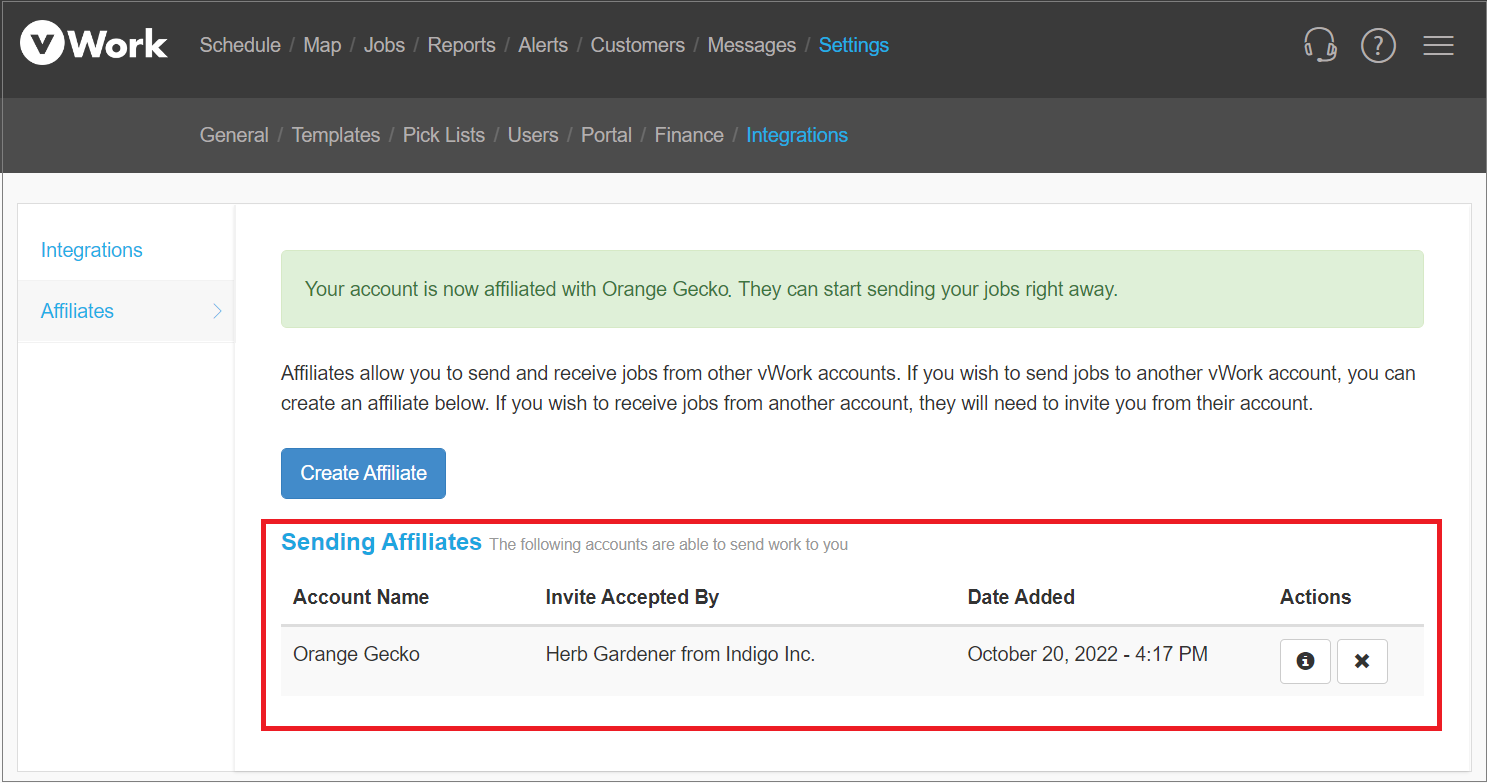Click the Actions column header

[1315, 597]
